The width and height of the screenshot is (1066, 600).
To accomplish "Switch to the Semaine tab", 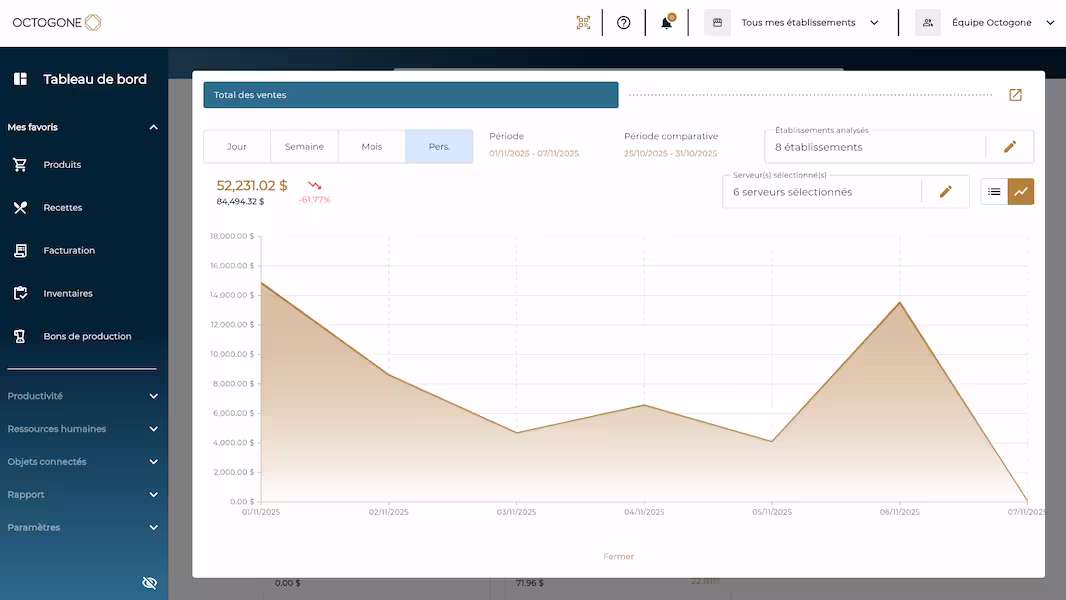I will [304, 145].
